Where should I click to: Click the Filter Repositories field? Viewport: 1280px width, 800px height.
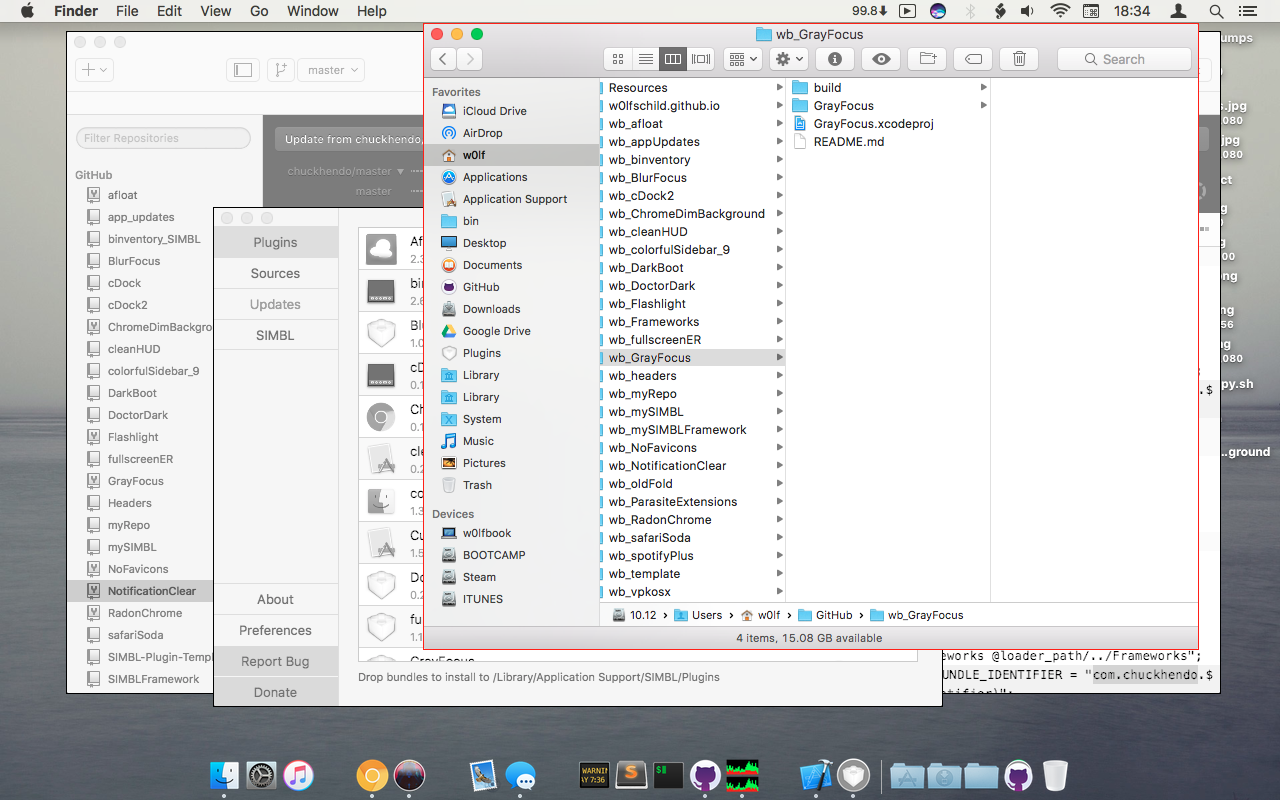[x=163, y=138]
